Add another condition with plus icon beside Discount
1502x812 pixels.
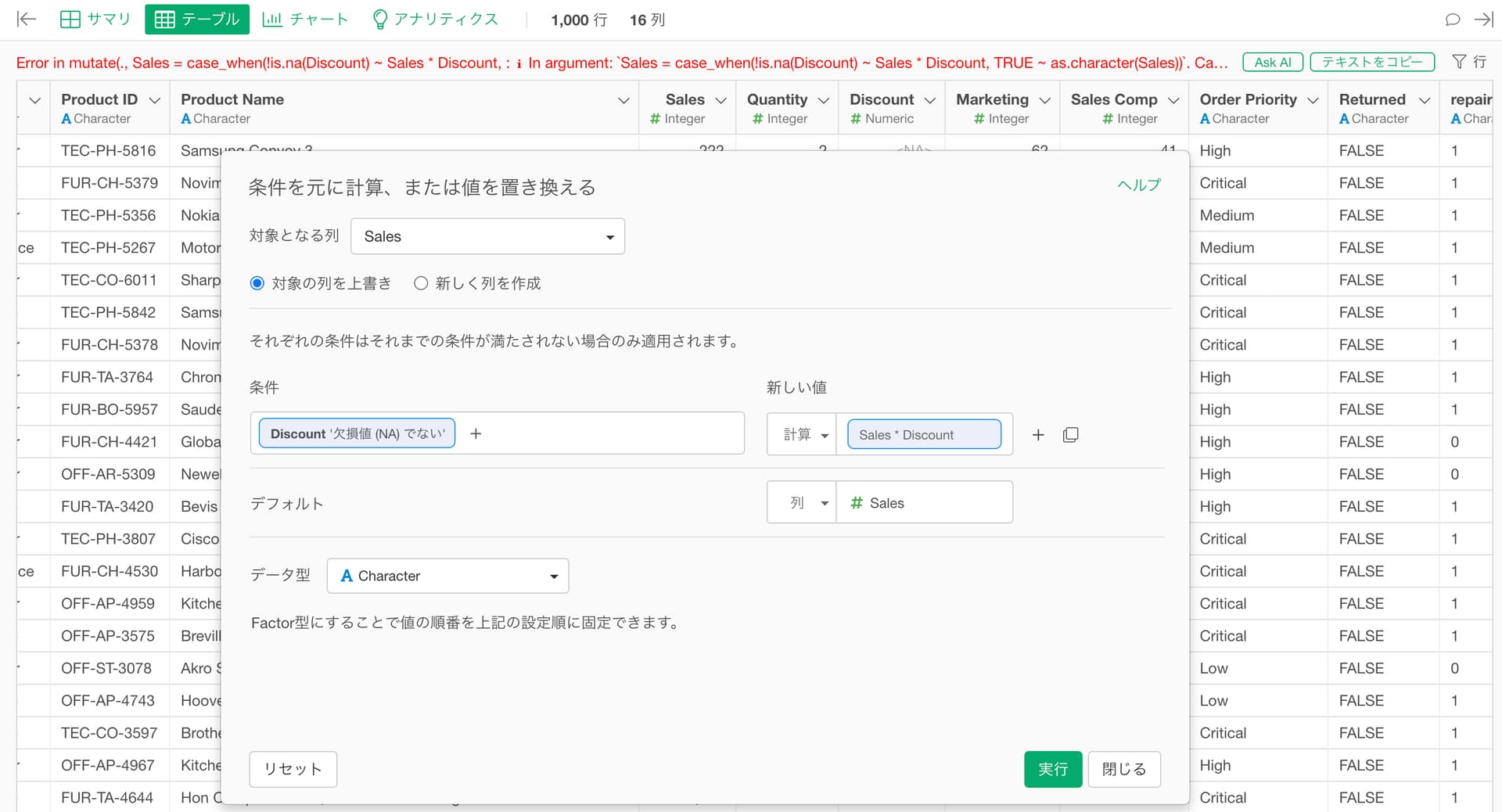pyautogui.click(x=476, y=433)
